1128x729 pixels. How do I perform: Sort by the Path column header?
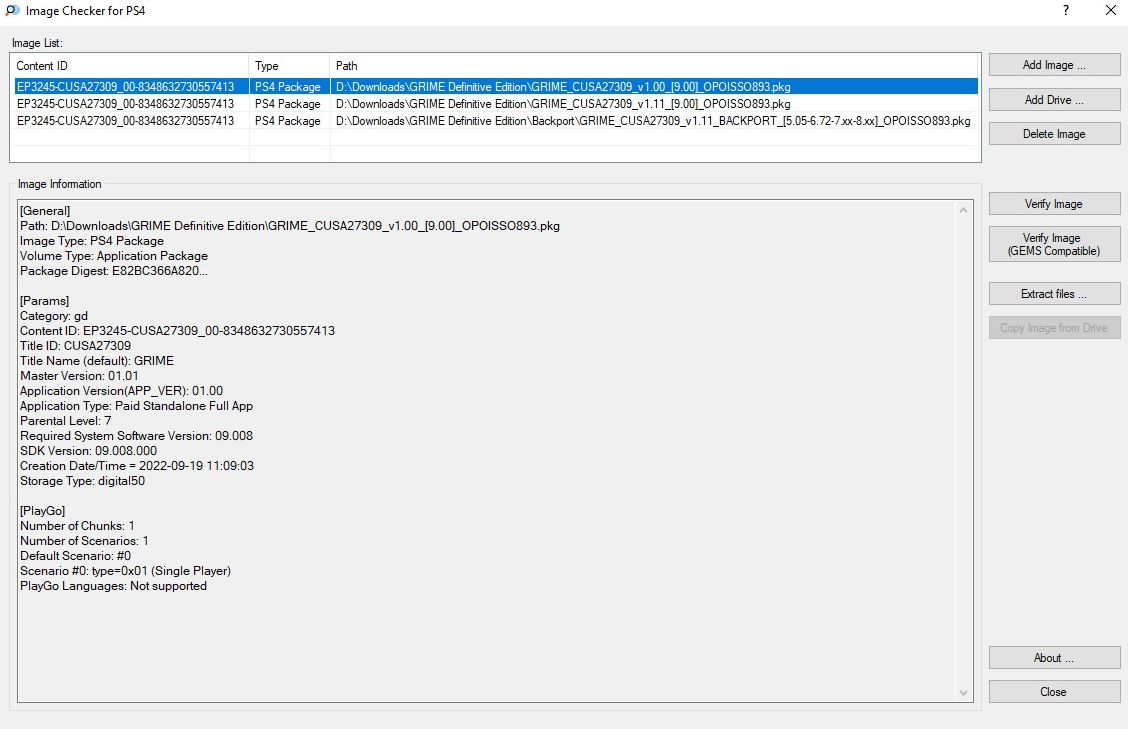(x=654, y=65)
